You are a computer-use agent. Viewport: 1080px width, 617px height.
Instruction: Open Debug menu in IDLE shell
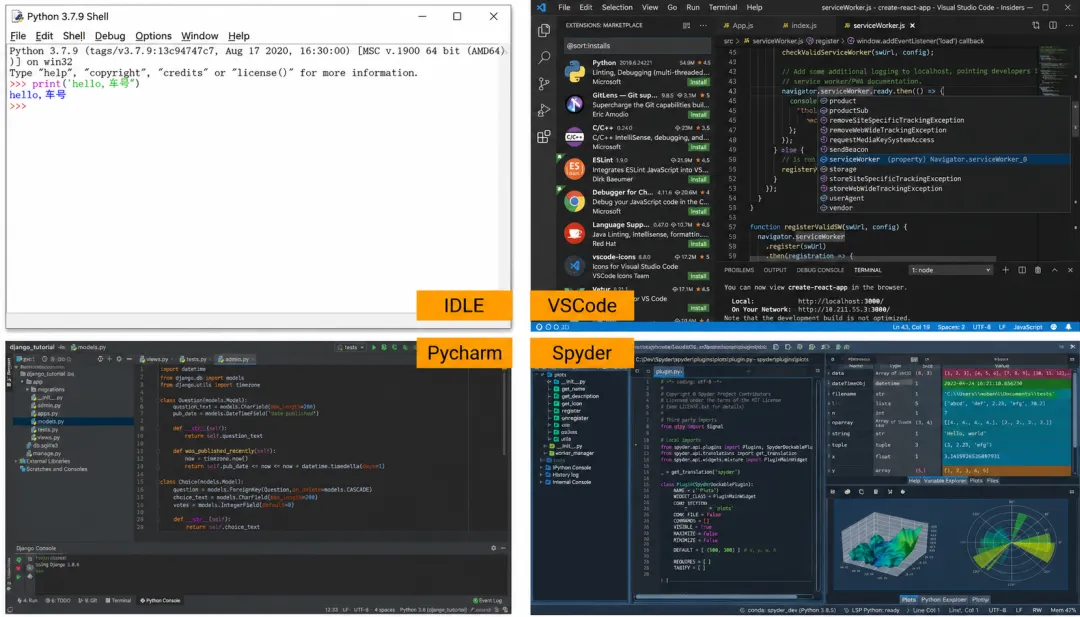click(110, 36)
